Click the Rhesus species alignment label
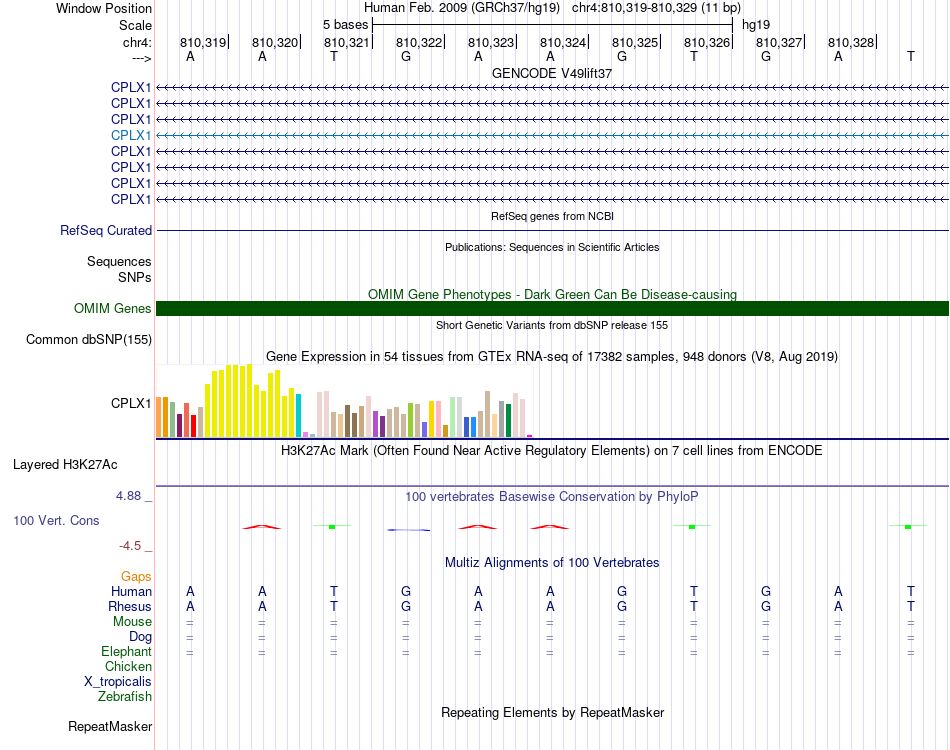The width and height of the screenshot is (950, 750). click(130, 606)
